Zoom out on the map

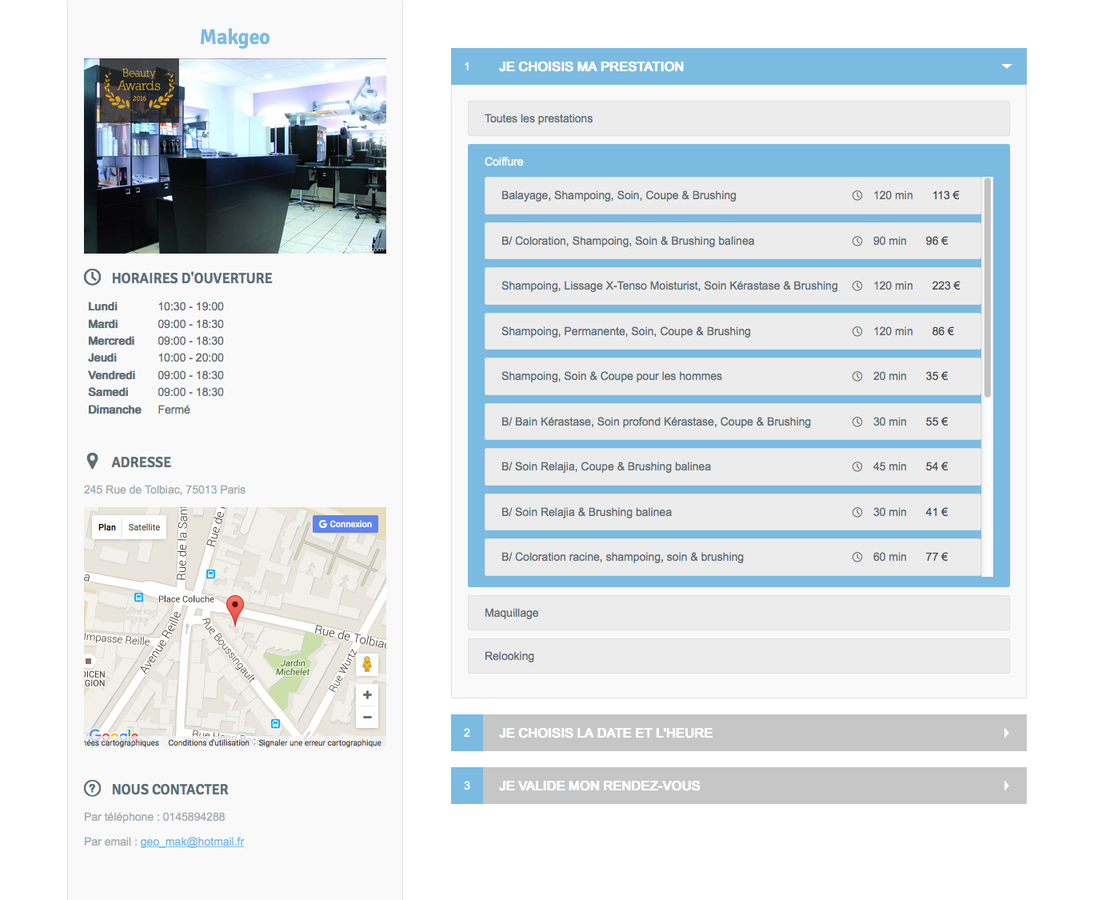point(367,717)
